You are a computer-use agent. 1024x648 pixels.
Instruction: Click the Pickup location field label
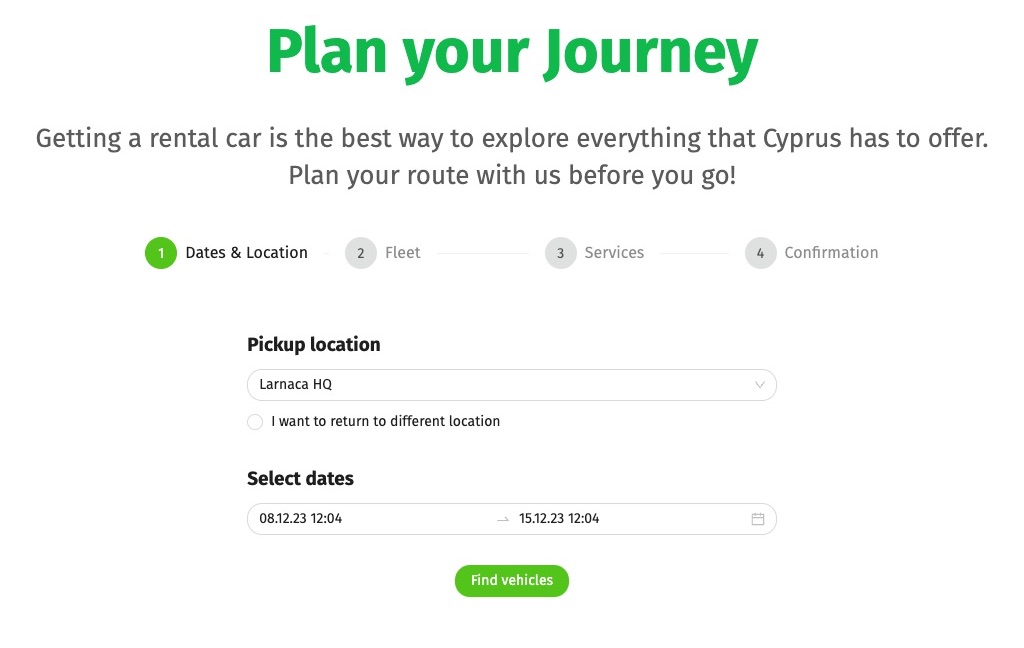(314, 344)
